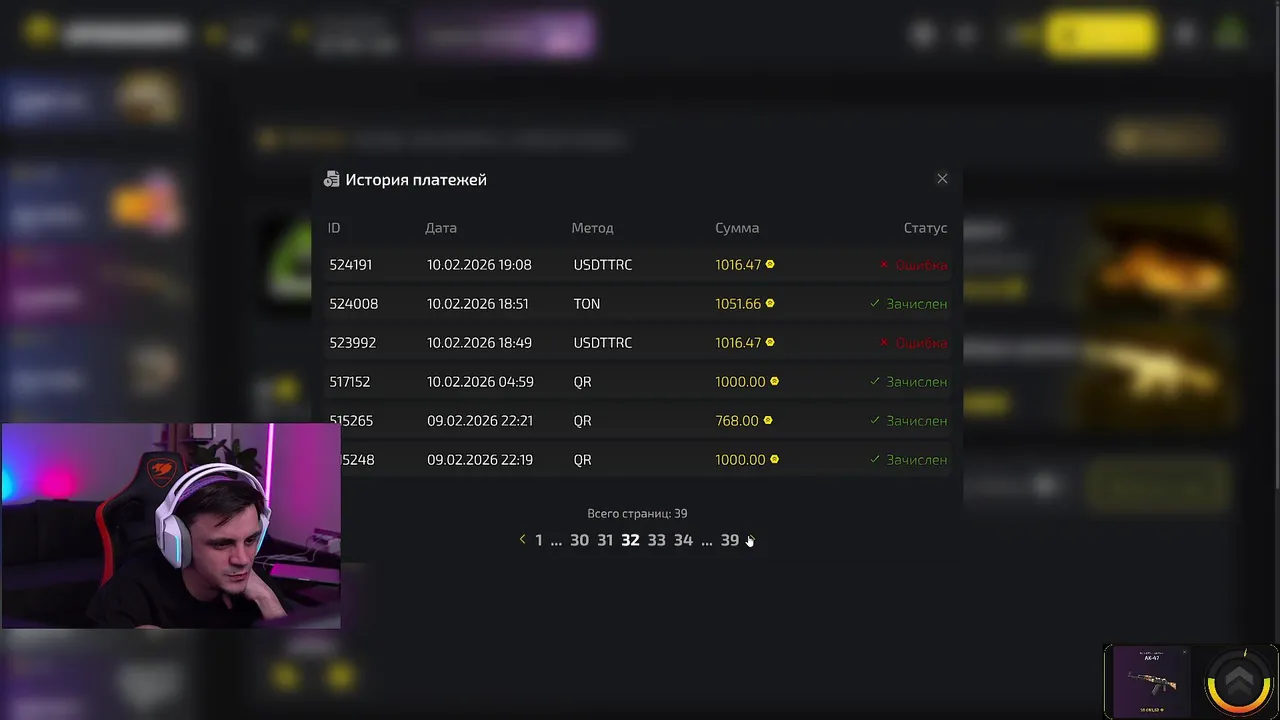Select TON payment row 524008
1280x720 pixels.
638,304
